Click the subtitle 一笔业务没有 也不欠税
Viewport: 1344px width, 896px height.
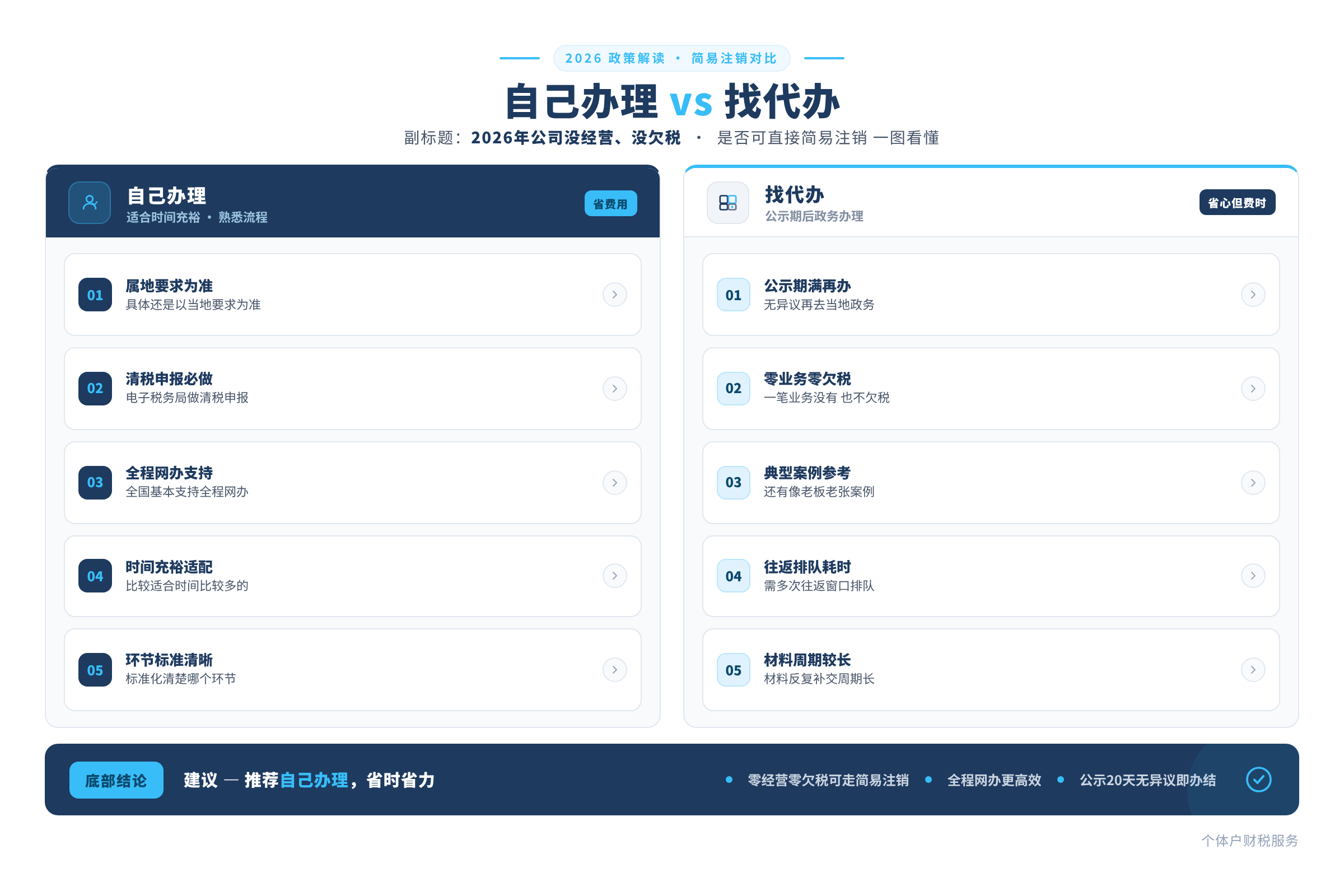click(x=827, y=398)
